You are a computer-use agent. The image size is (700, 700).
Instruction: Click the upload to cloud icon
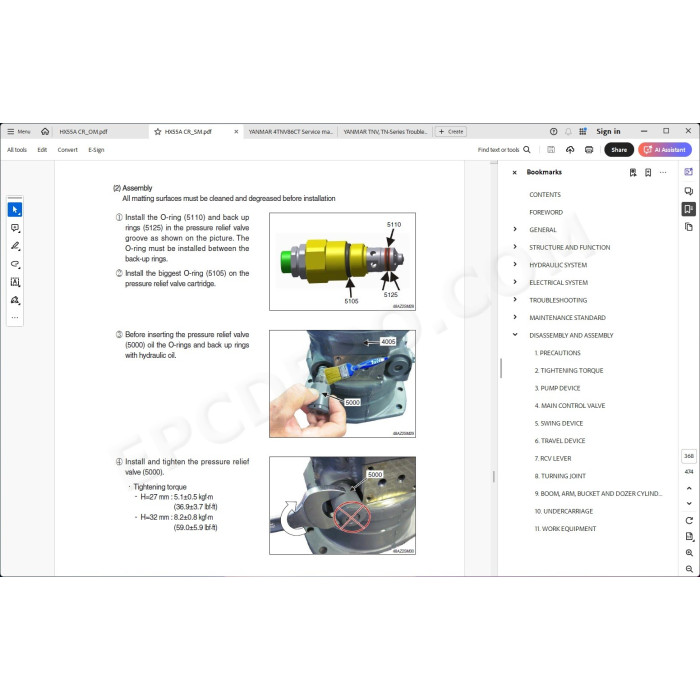570,150
